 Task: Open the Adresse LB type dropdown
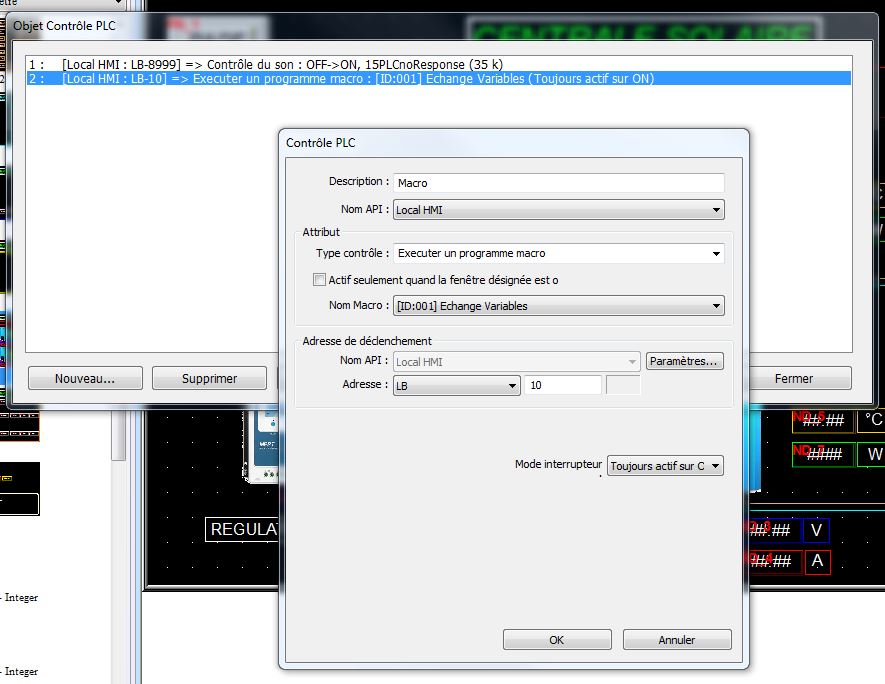coord(457,385)
